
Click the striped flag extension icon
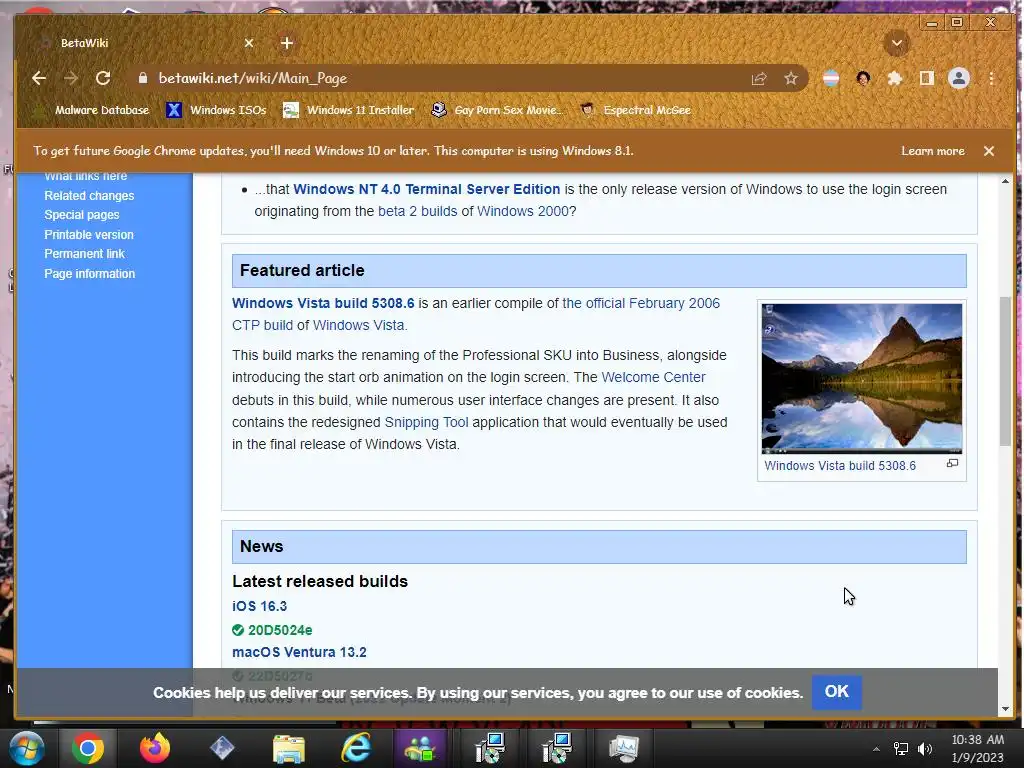[x=831, y=79]
